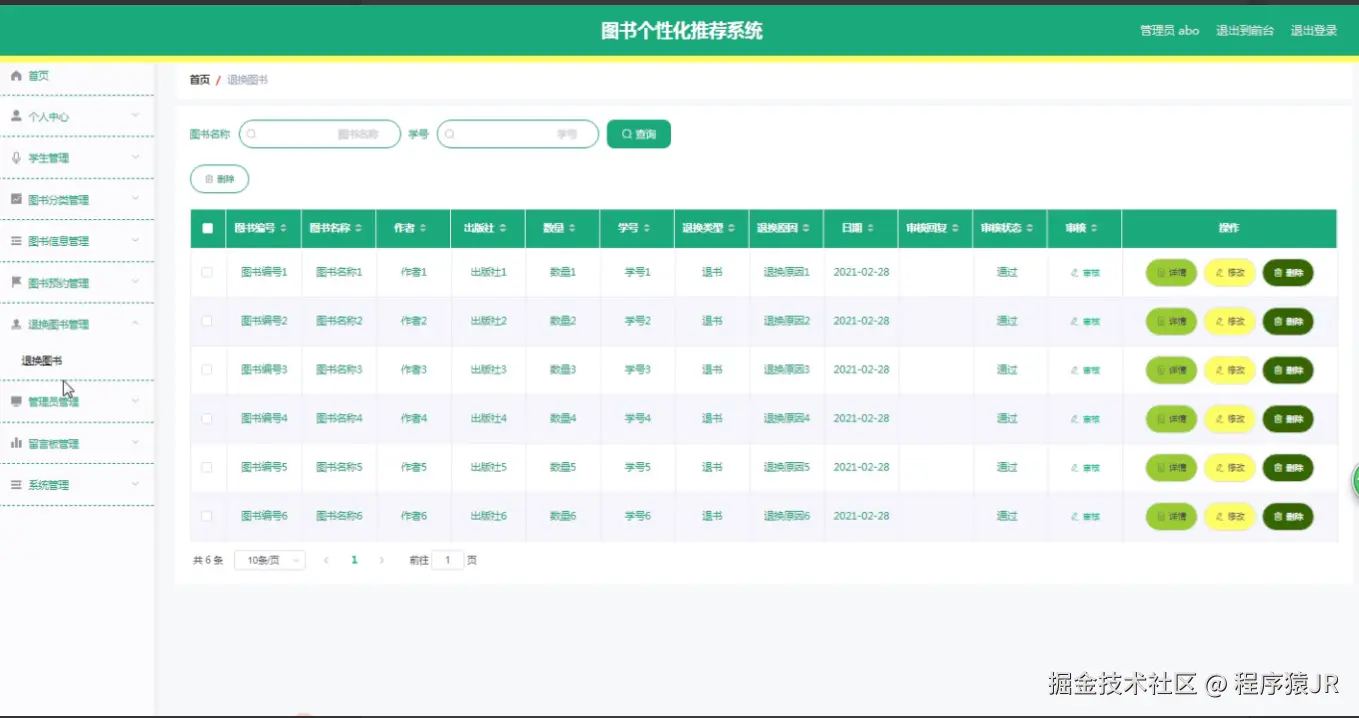Viewport: 1359px width, 718px height.
Task: Check the row checkbox for 图书编号6
Action: coord(207,516)
